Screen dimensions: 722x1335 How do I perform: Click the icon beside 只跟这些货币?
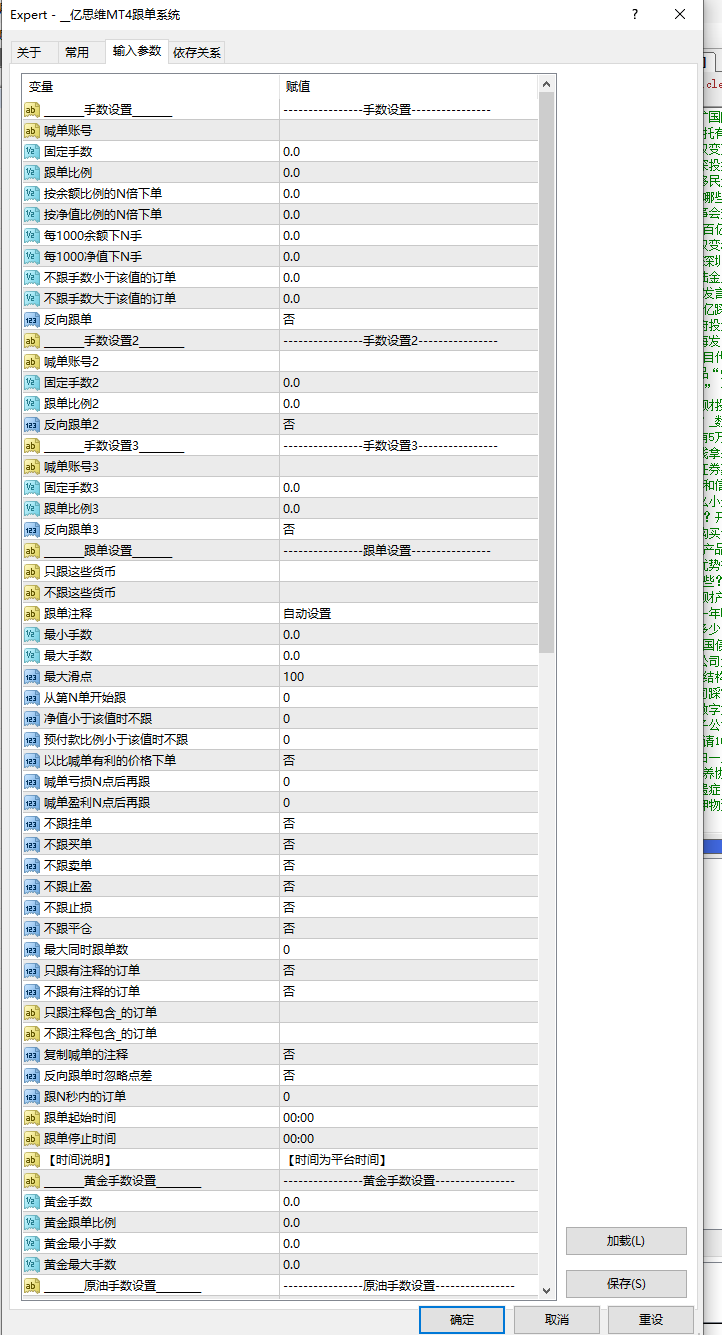pyautogui.click(x=32, y=572)
